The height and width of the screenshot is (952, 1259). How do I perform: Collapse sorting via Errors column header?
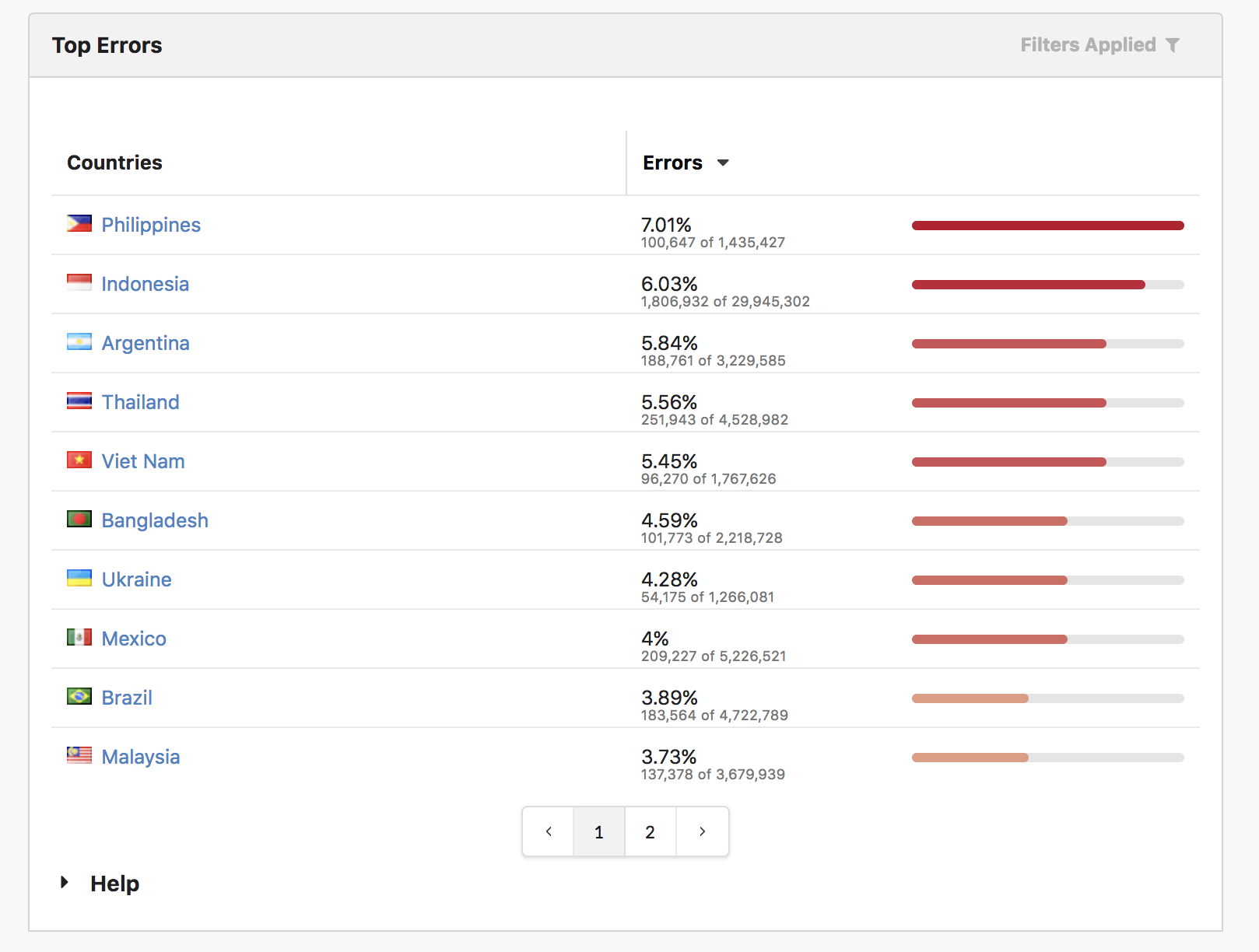click(674, 163)
